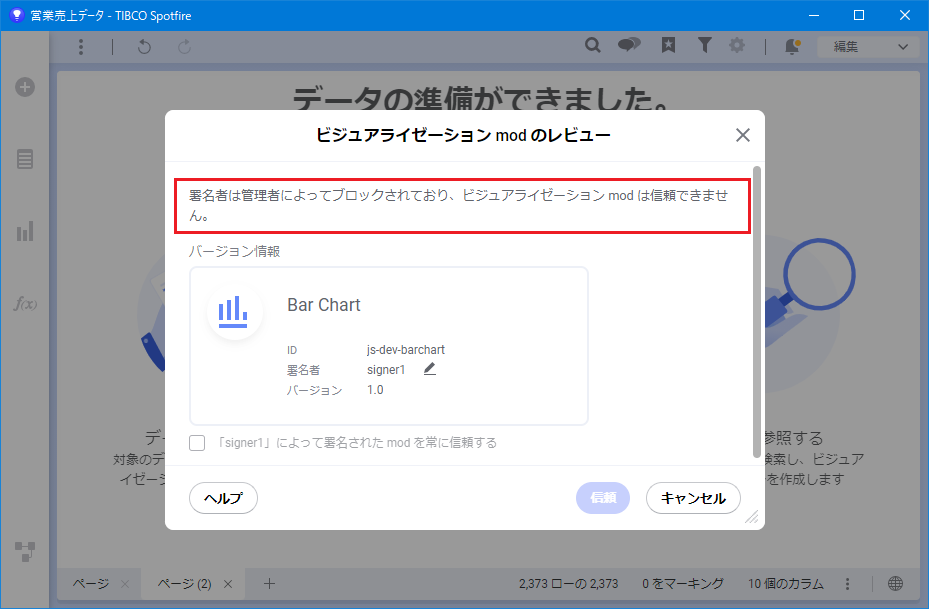Screen dimensions: 929x609
Task: Click the キャンセル button
Action: pyautogui.click(x=693, y=498)
